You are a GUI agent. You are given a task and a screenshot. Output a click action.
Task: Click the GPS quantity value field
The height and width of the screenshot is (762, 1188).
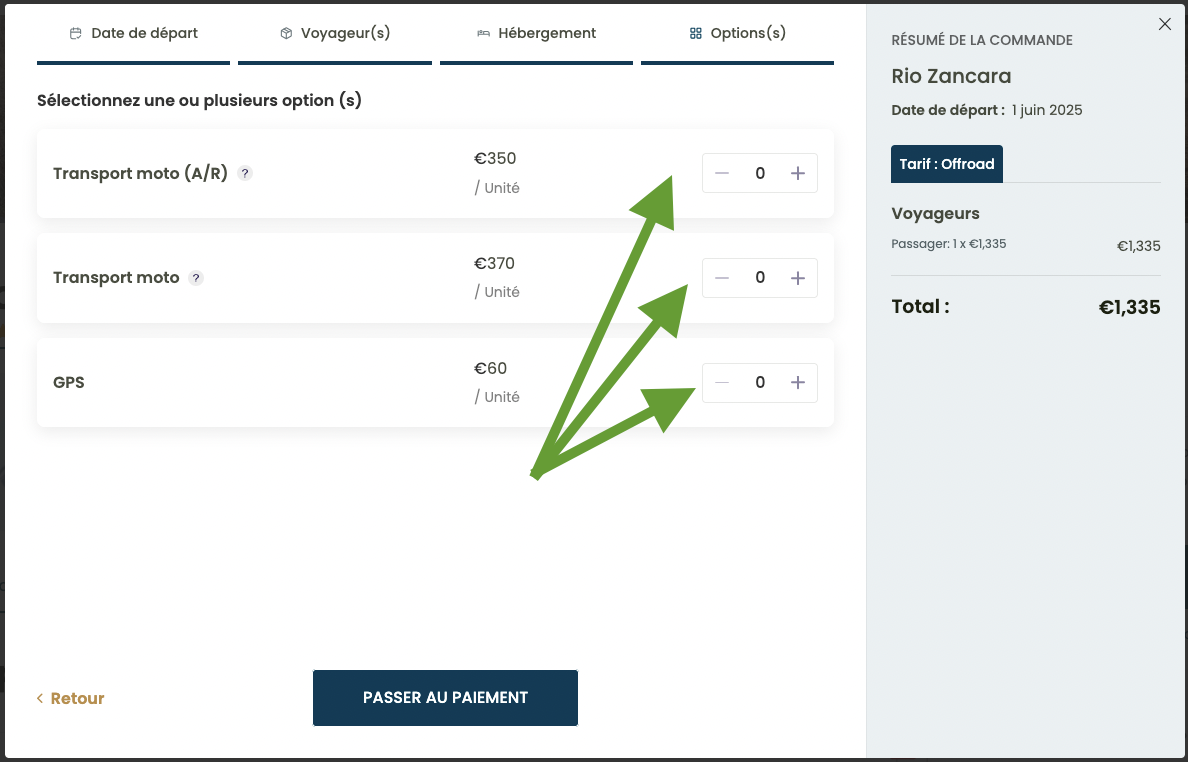click(759, 383)
